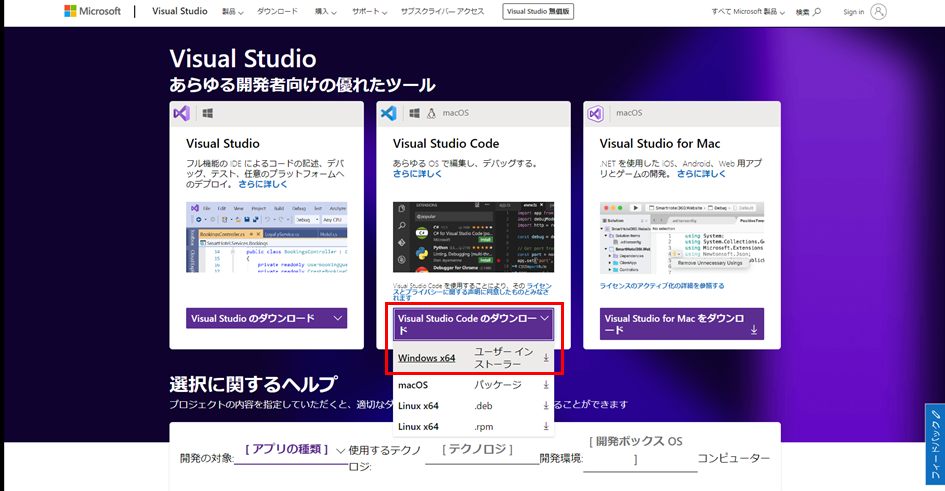Open the アプリの種類 dropdown
945x491 pixels.
point(291,450)
